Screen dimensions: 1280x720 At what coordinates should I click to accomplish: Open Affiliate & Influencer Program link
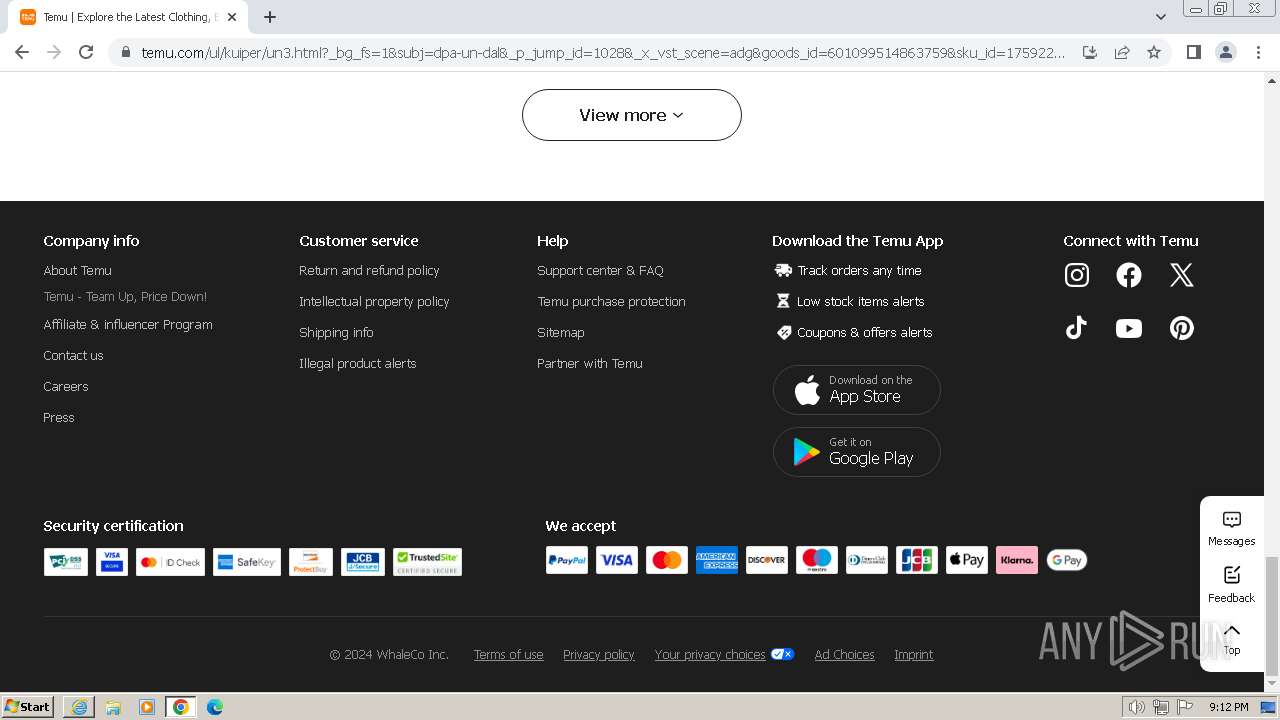point(128,324)
